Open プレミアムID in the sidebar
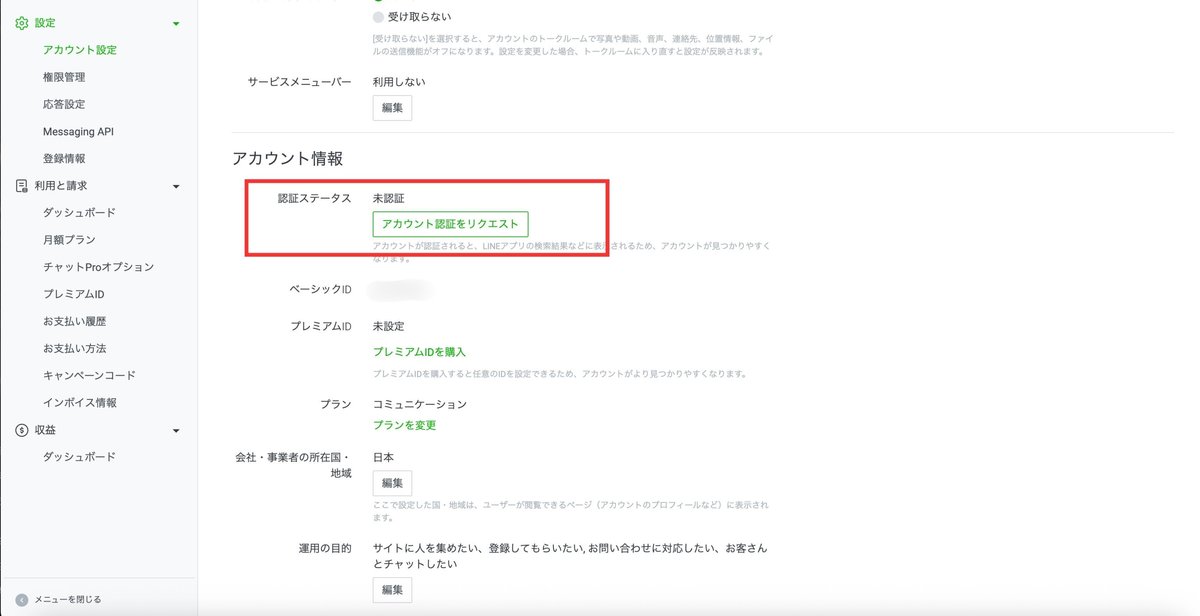 (x=73, y=294)
